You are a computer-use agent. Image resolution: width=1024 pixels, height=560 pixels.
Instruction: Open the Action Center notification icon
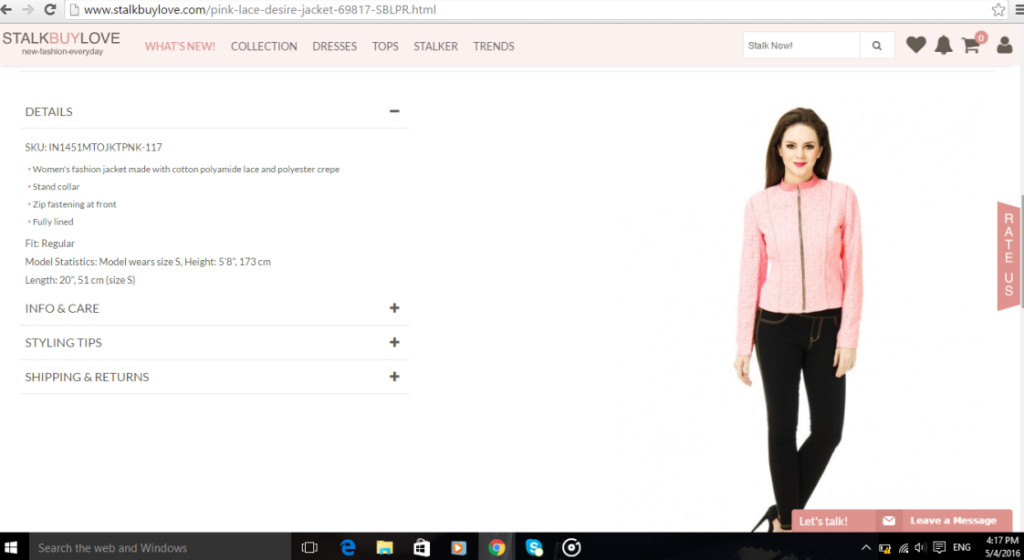(x=939, y=548)
